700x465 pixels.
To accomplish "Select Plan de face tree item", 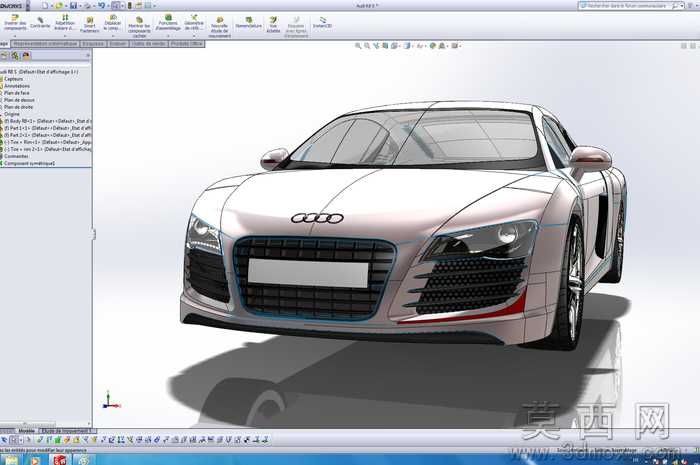I will click(17, 93).
